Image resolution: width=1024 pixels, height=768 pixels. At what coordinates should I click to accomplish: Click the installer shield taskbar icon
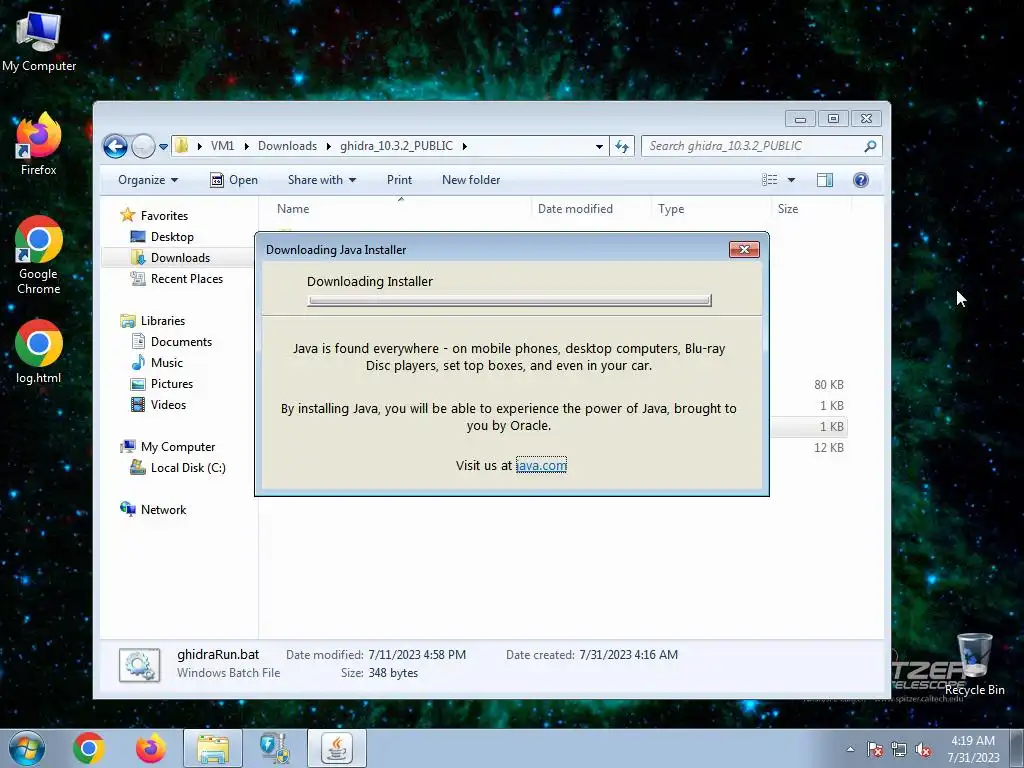(x=274, y=748)
